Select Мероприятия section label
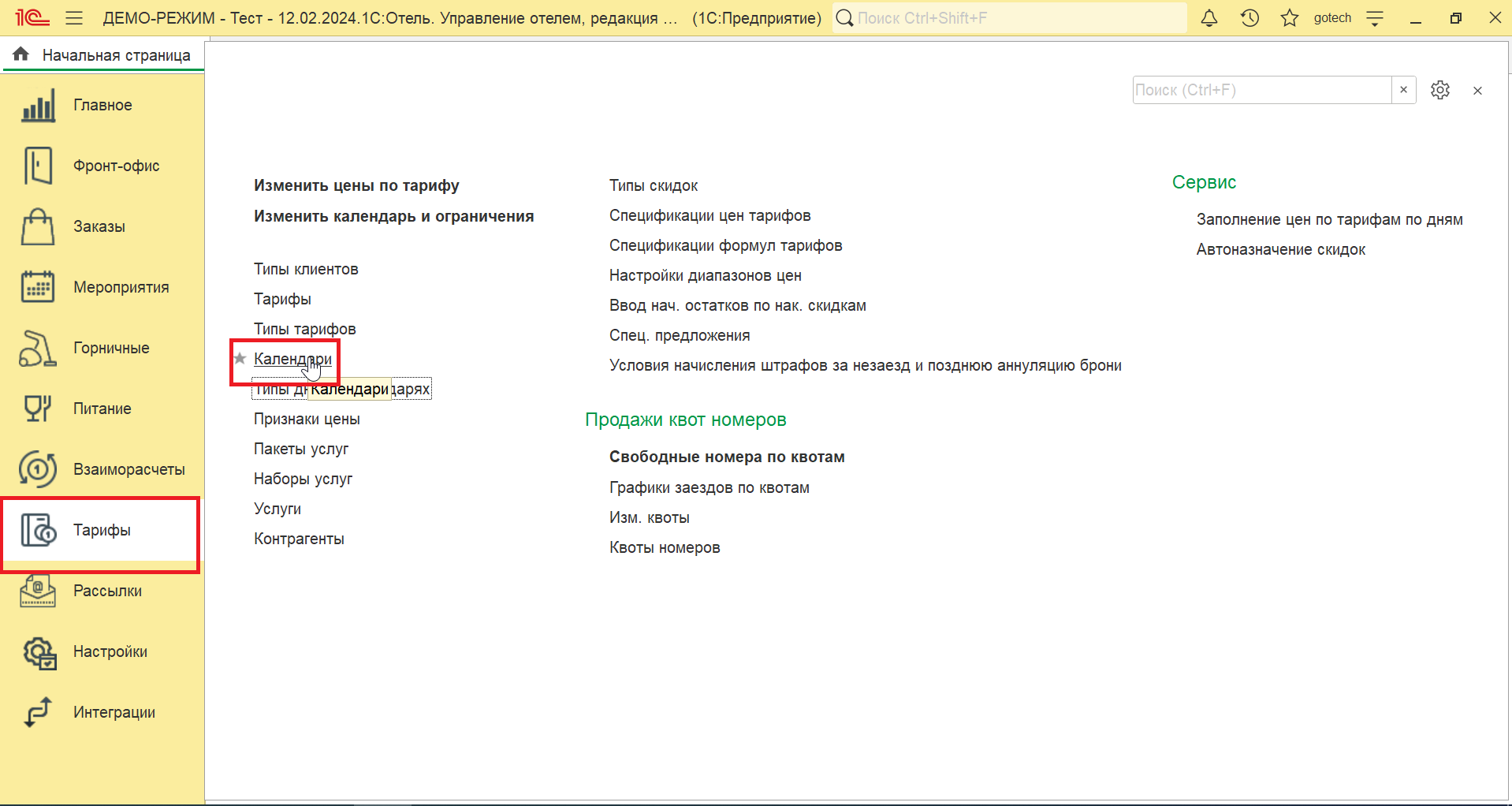The width and height of the screenshot is (1512, 806). click(121, 287)
